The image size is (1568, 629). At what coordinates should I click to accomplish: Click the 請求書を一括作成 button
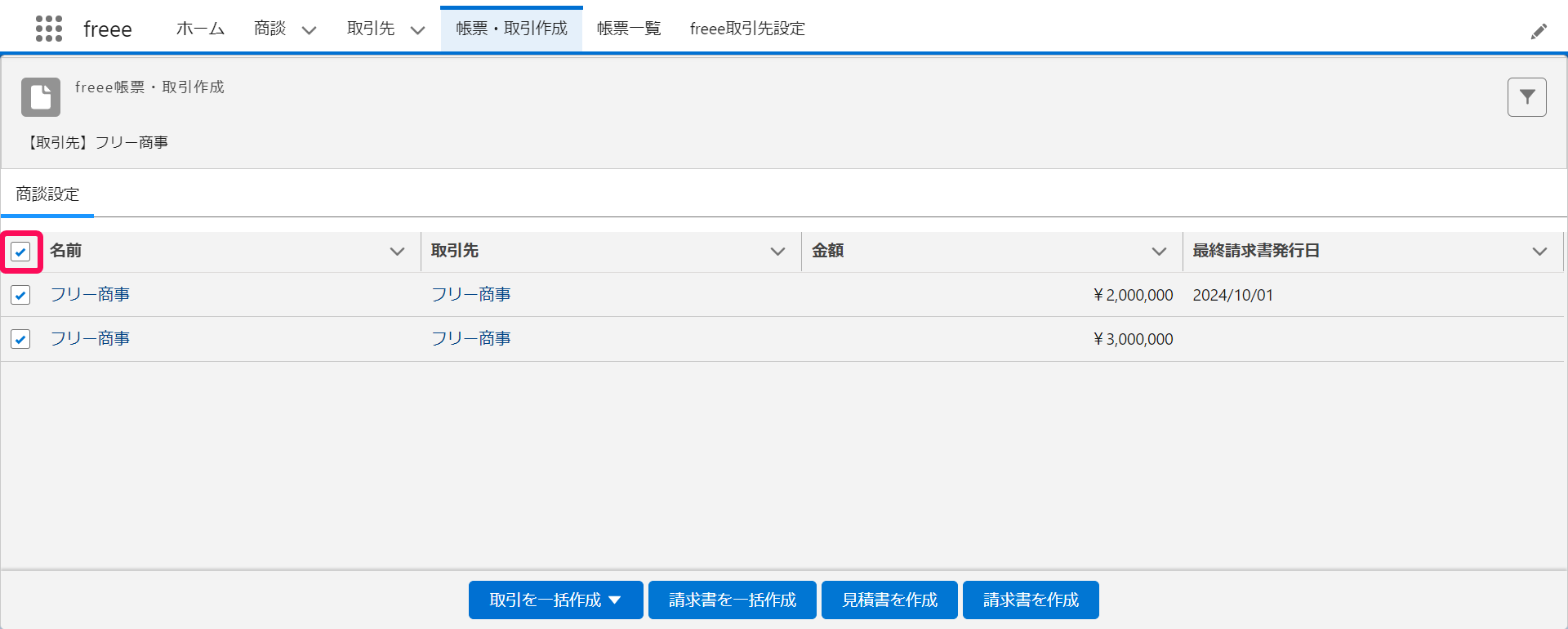point(733,600)
